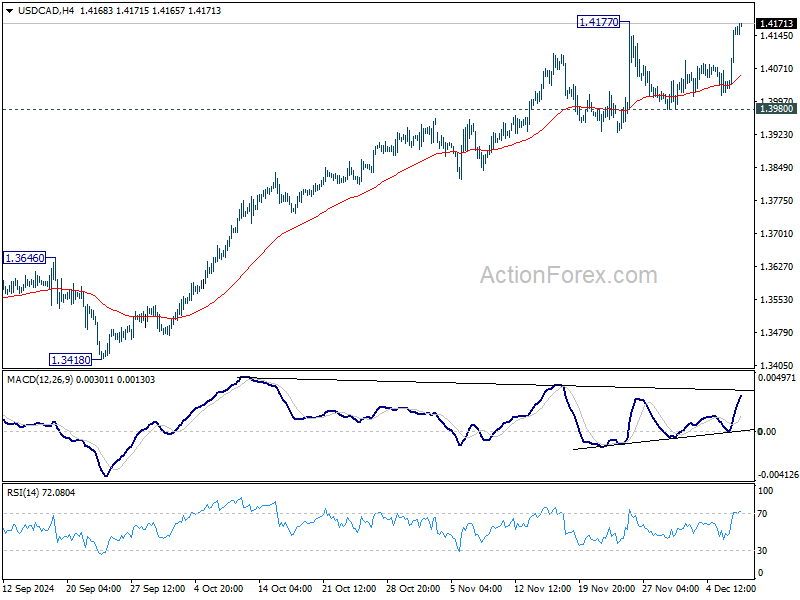800x600 pixels.
Task: Click the 1.41770 high price label
Action: (x=598, y=22)
